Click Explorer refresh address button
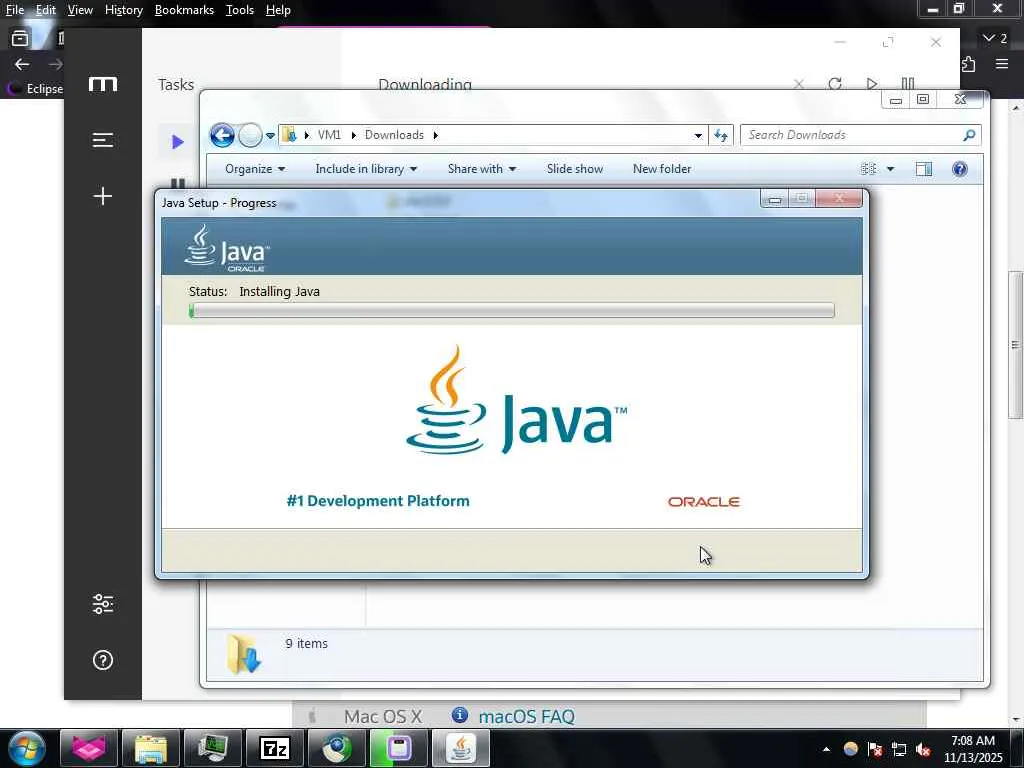The width and height of the screenshot is (1024, 768). (x=721, y=135)
